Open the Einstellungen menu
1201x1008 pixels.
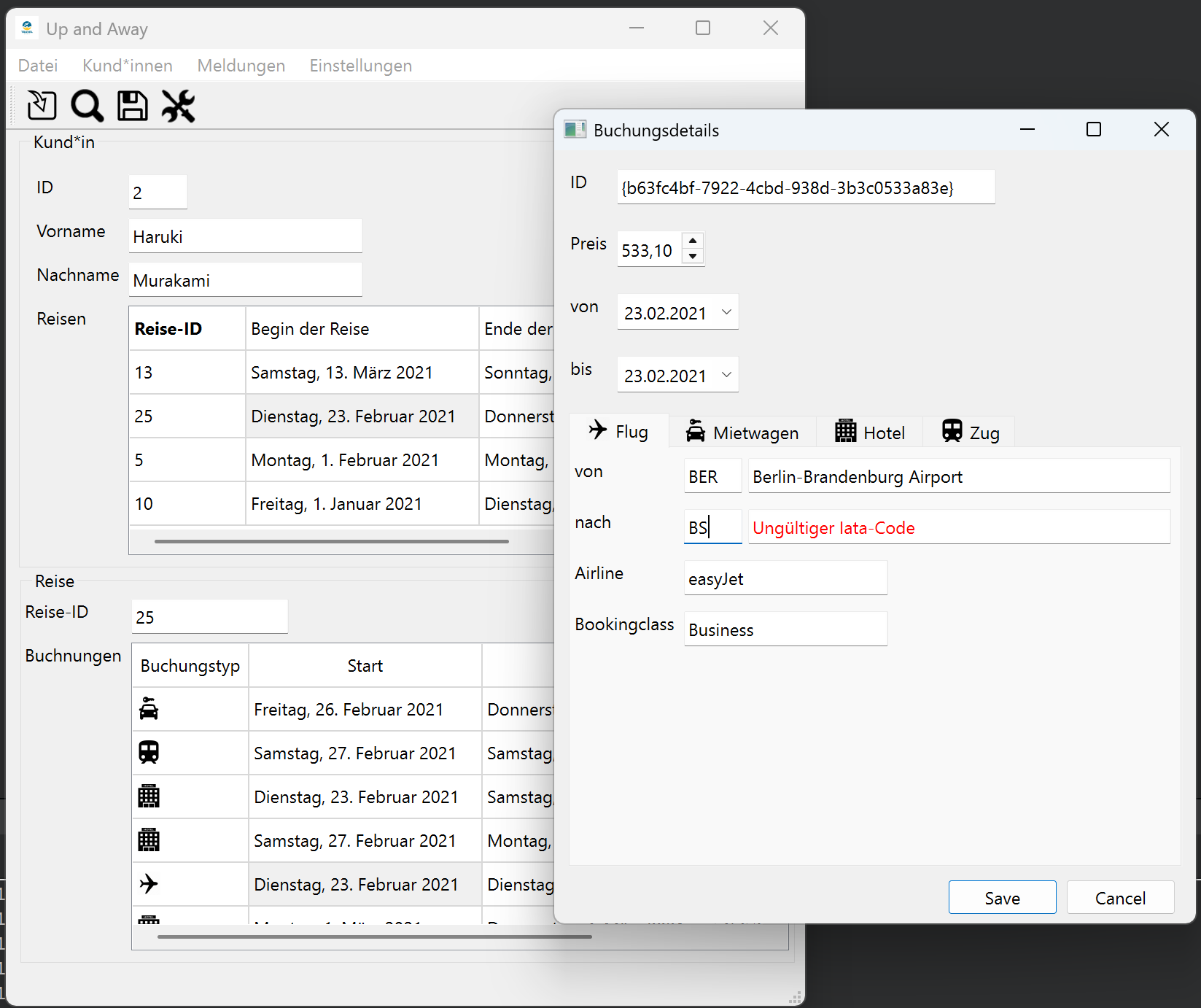tap(361, 66)
